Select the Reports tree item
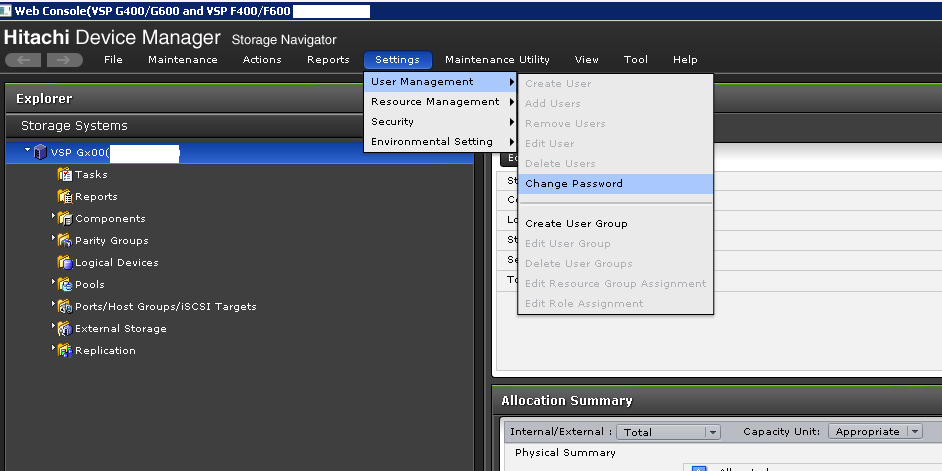942x471 pixels. pos(96,196)
